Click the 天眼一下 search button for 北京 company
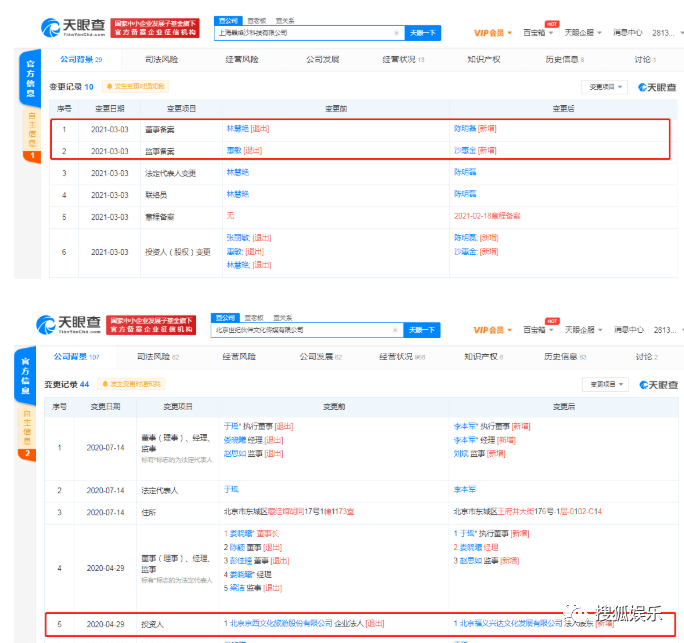The width and height of the screenshot is (684, 643). click(421, 330)
